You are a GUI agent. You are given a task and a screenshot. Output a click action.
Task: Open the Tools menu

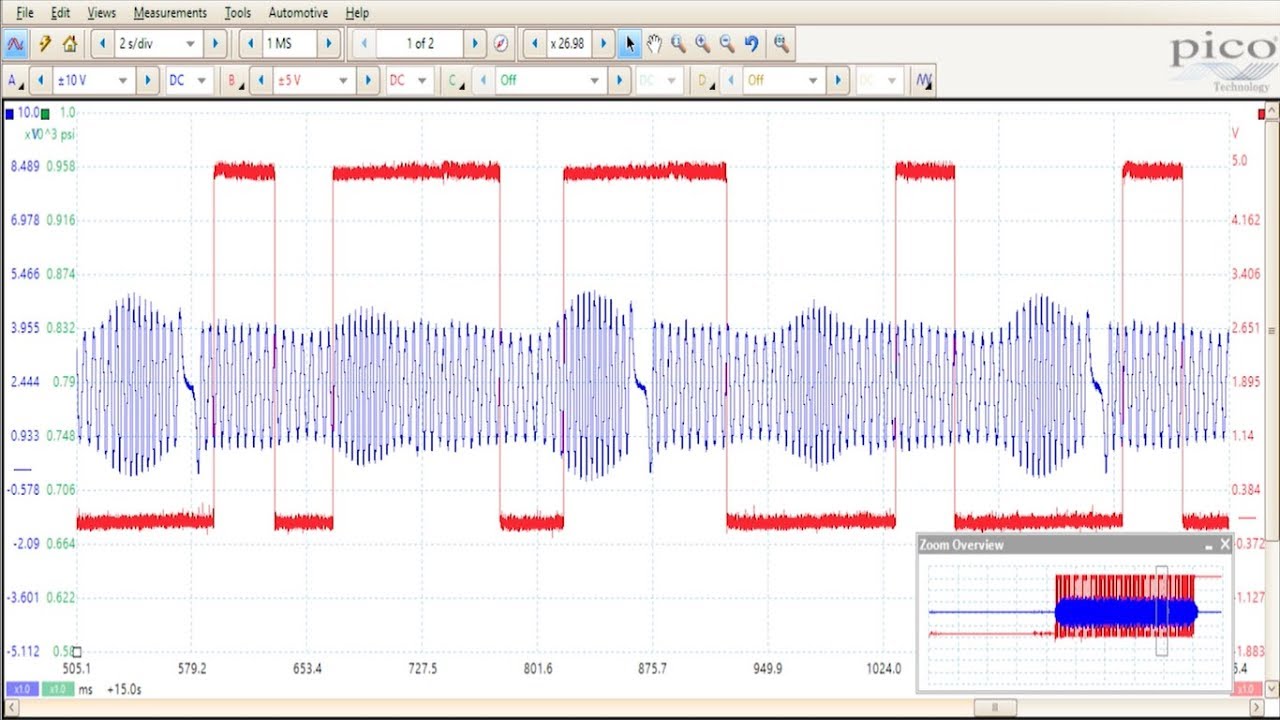point(238,13)
